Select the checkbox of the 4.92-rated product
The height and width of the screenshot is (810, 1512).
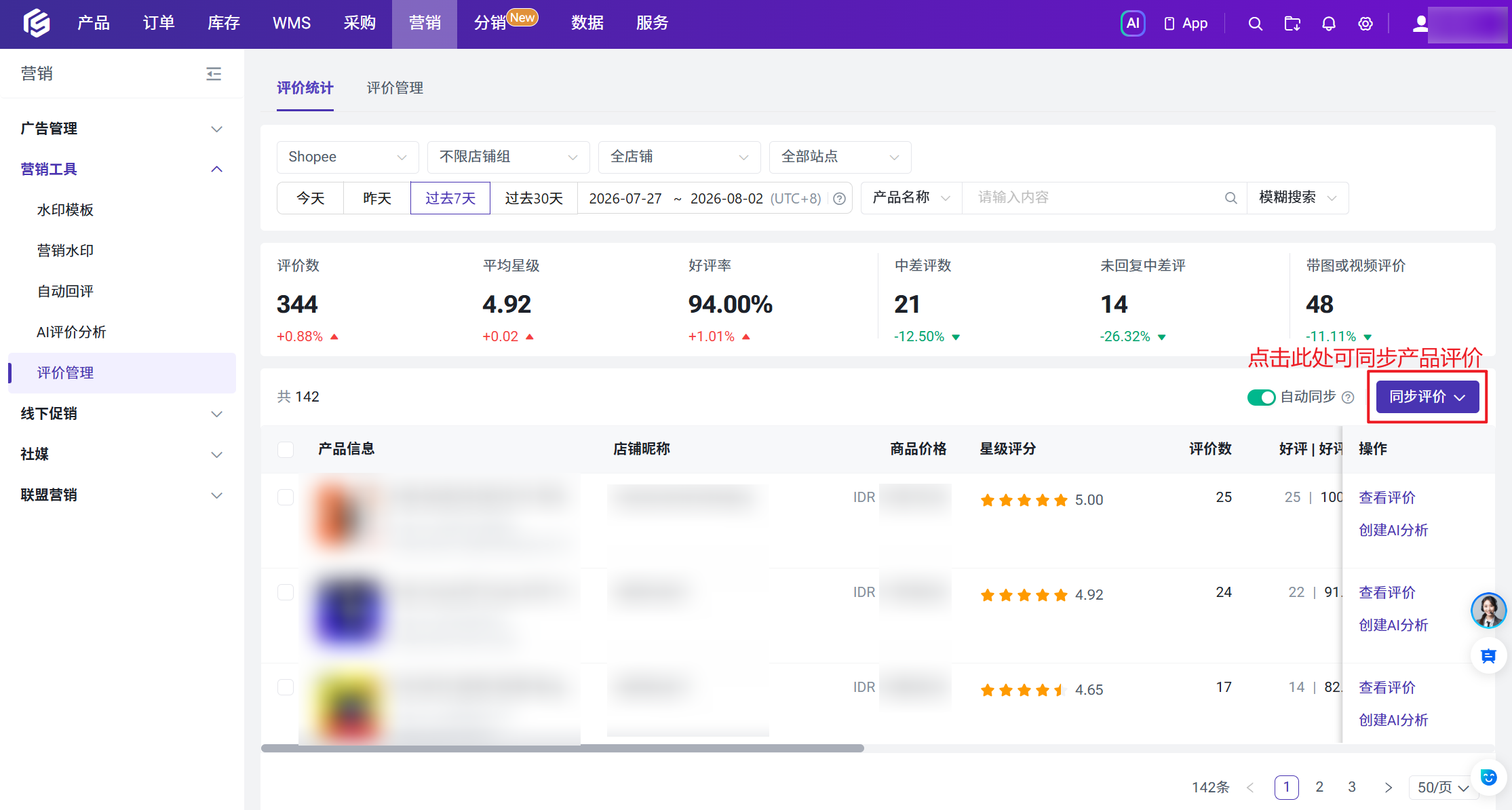coord(286,592)
